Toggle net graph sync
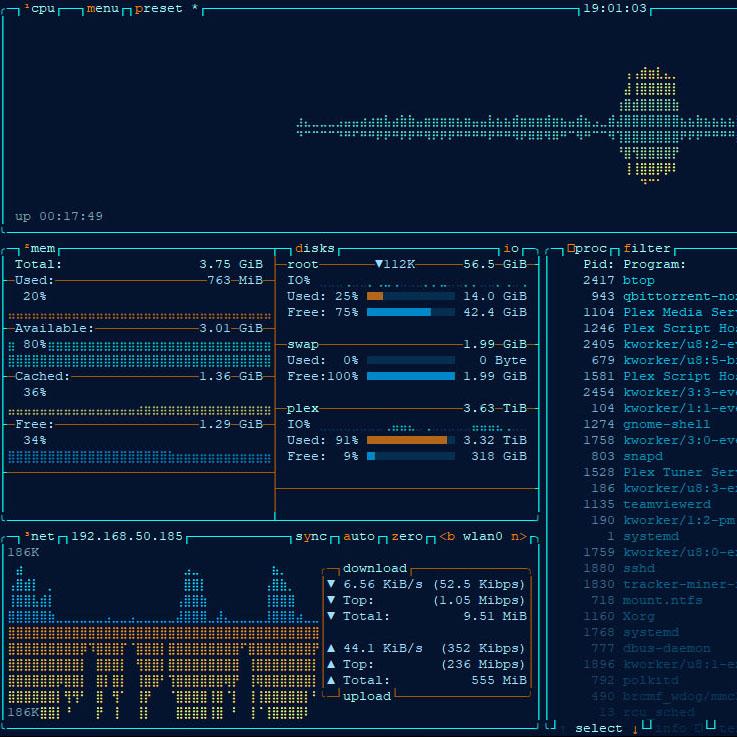Image resolution: width=737 pixels, height=737 pixels. tap(311, 536)
